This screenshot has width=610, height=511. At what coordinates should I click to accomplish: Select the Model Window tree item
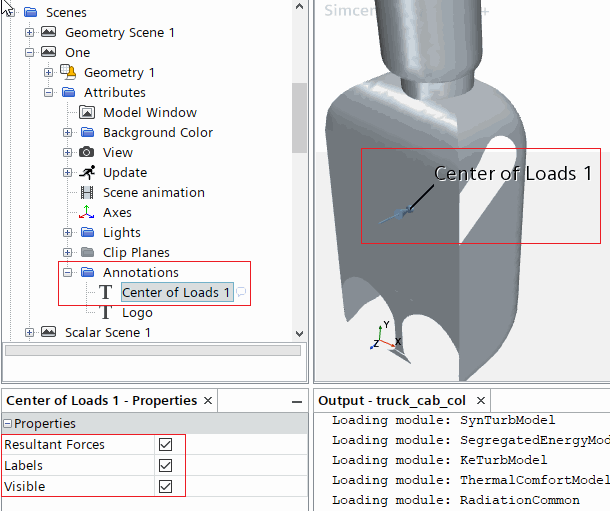[150, 112]
